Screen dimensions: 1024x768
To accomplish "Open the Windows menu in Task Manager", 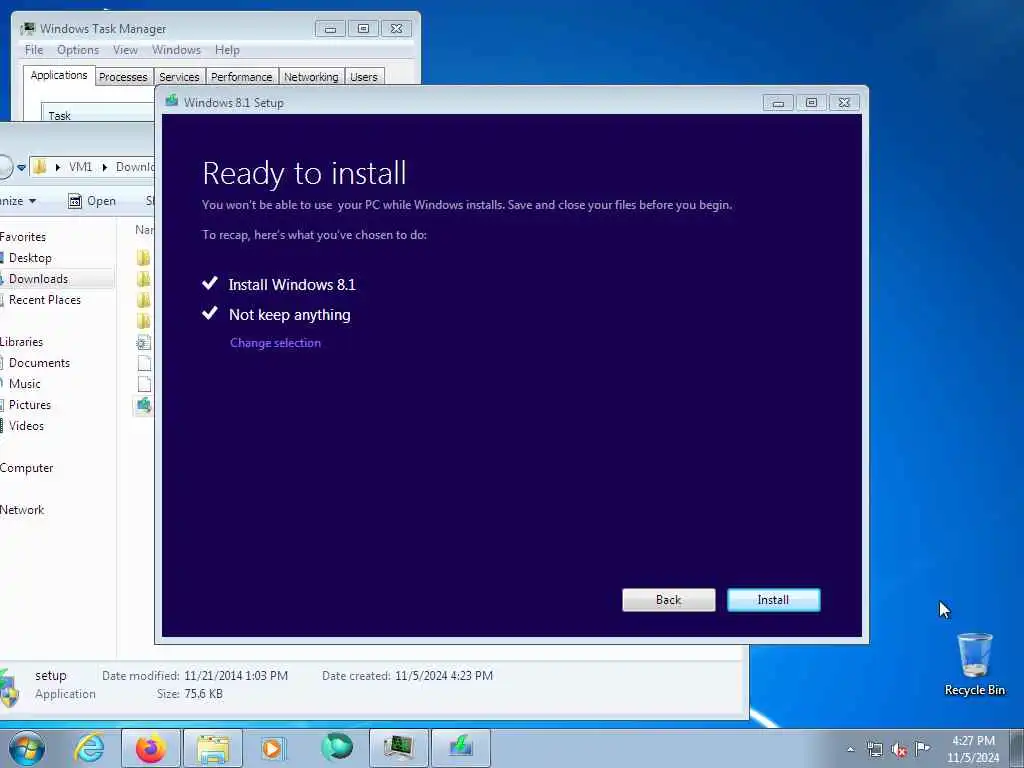I will click(x=176, y=50).
